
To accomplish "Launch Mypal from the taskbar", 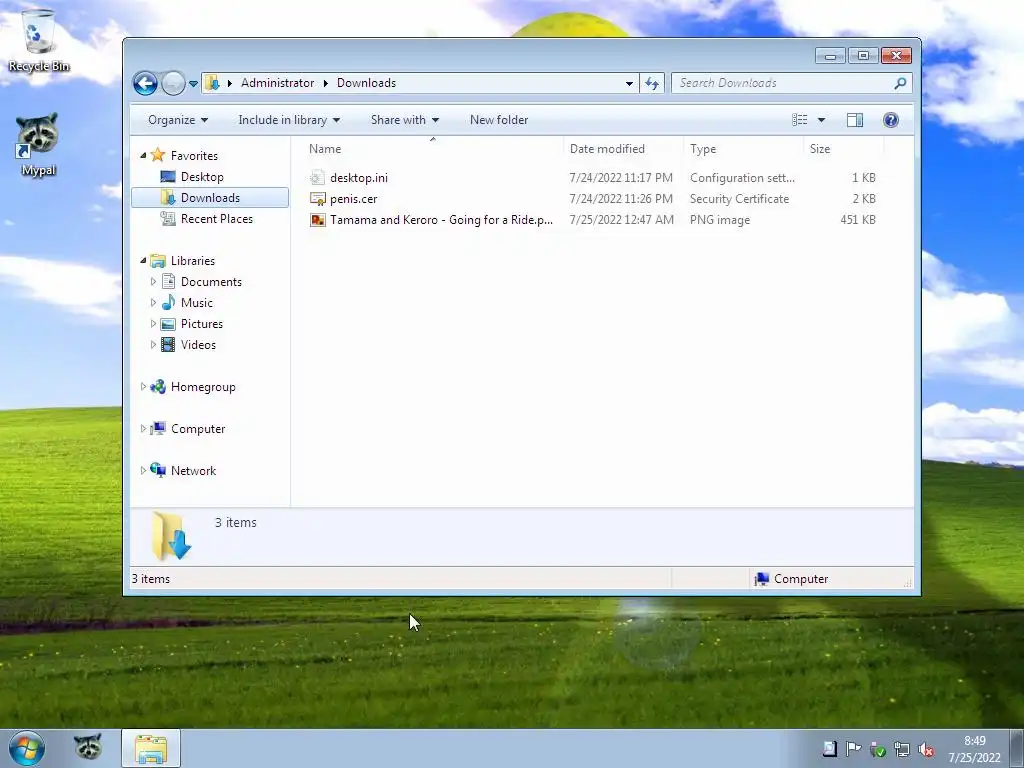I will [88, 748].
